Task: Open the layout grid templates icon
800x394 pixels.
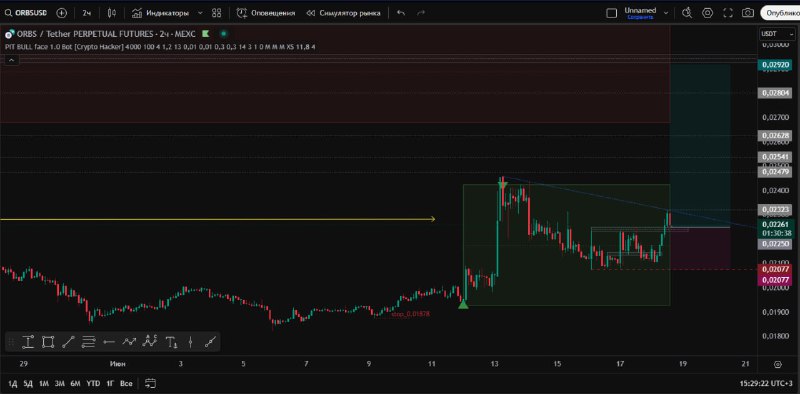Action: 216,13
